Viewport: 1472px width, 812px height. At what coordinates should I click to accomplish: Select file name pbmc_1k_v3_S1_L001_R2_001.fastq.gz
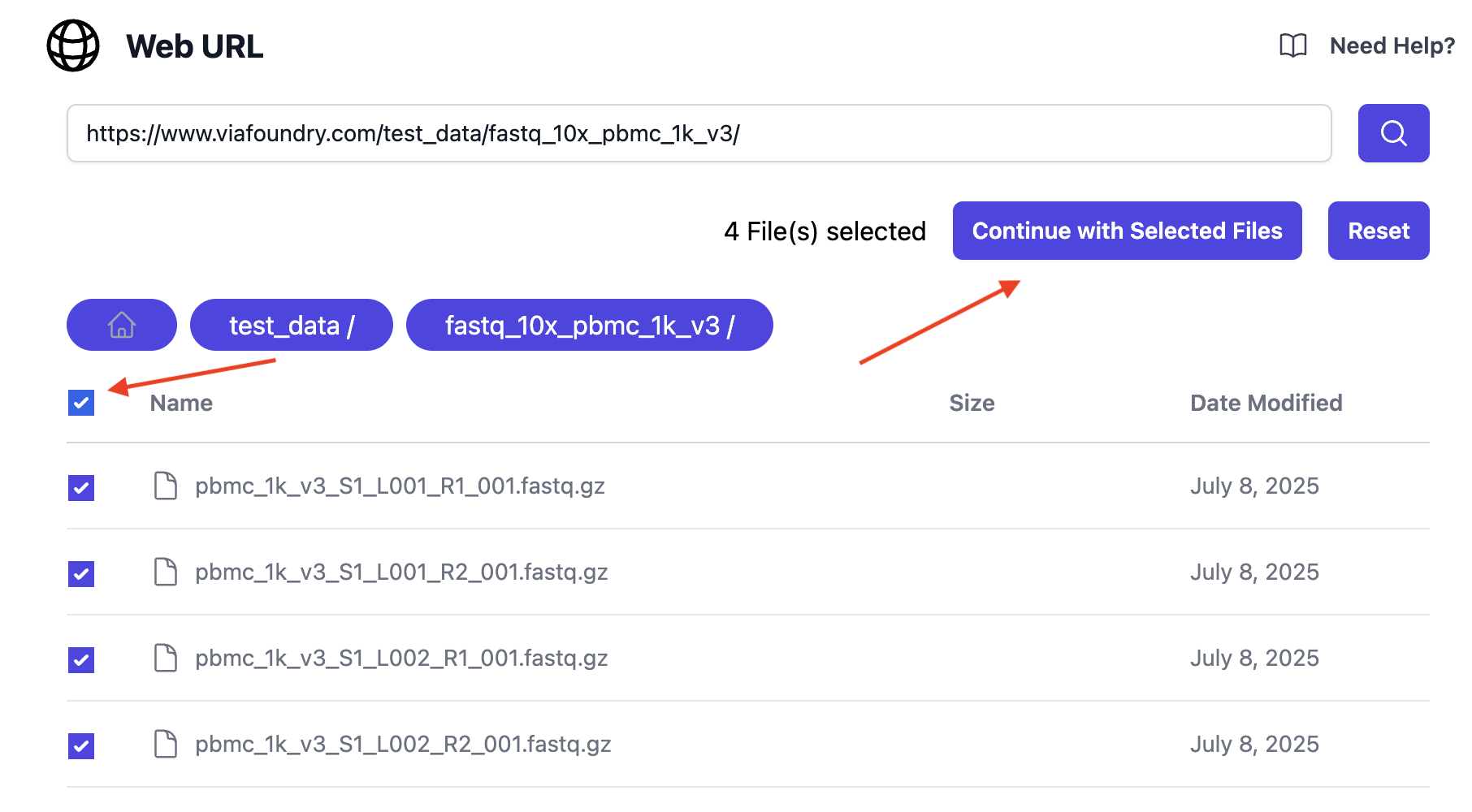click(401, 572)
